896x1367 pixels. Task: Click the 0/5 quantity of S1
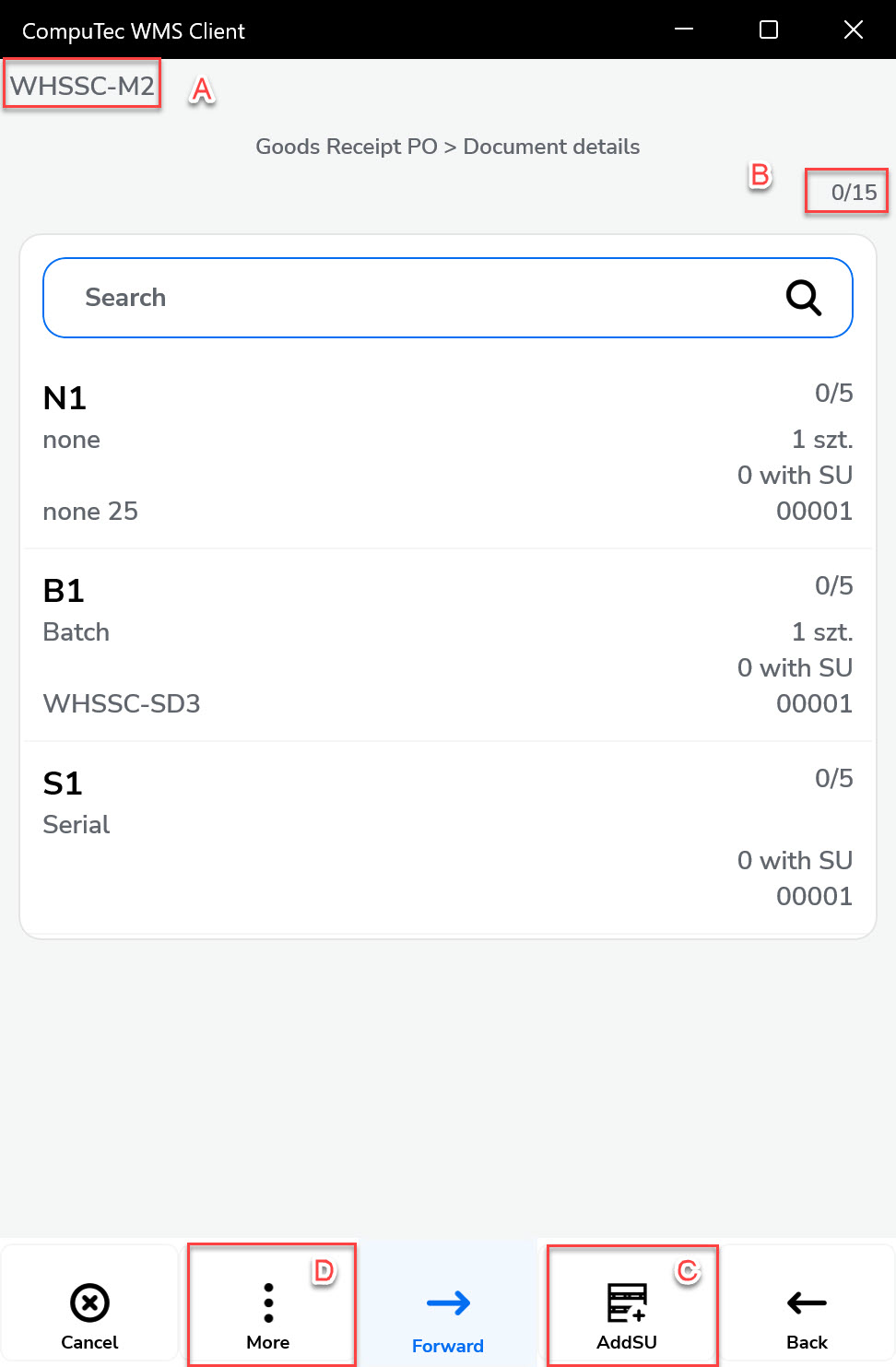pos(833,779)
